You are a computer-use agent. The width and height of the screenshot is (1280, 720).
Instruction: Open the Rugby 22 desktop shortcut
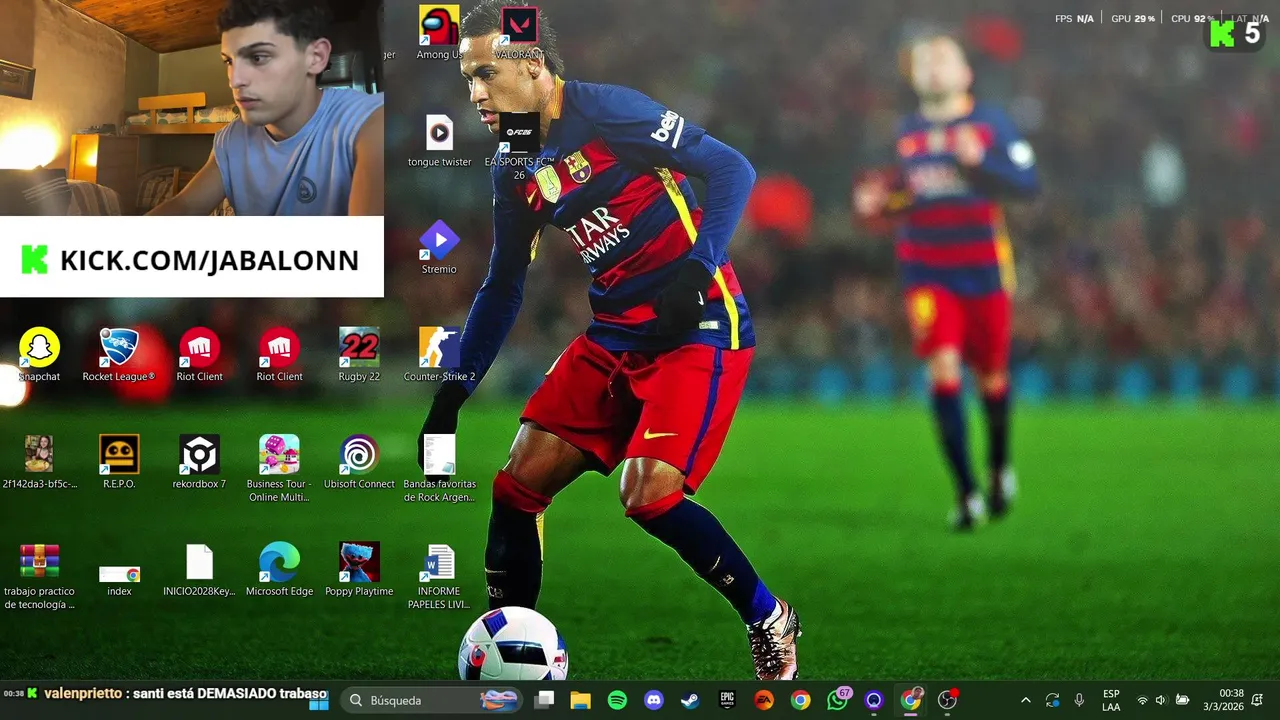pos(359,355)
